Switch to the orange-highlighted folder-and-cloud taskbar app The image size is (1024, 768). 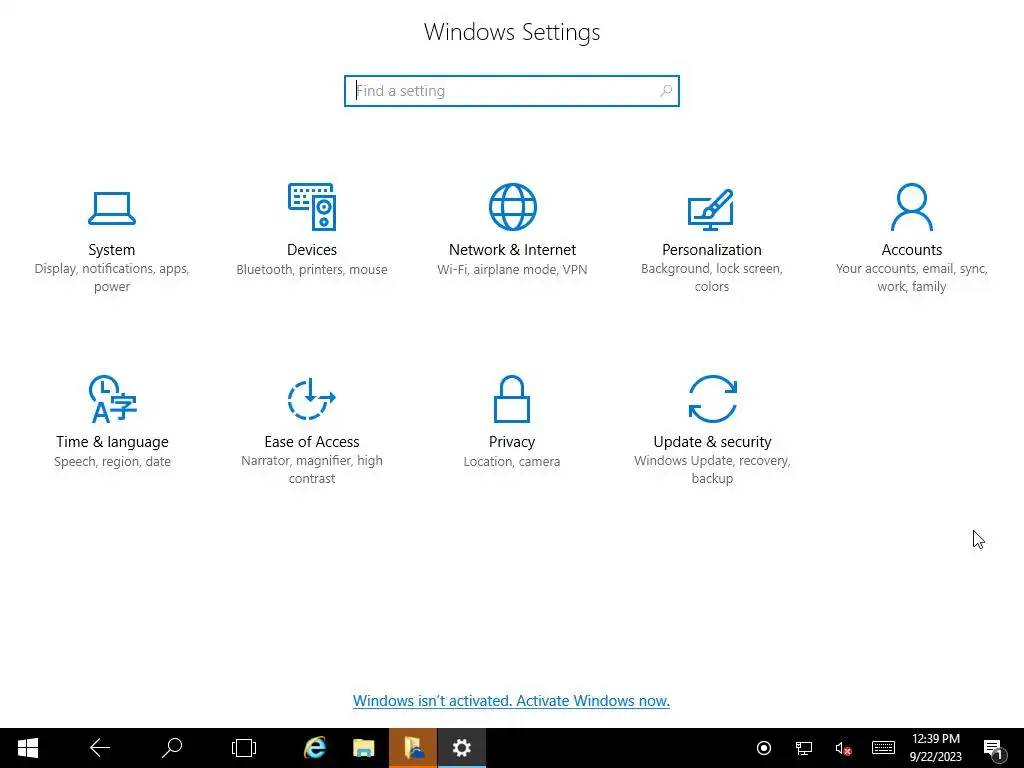point(413,748)
